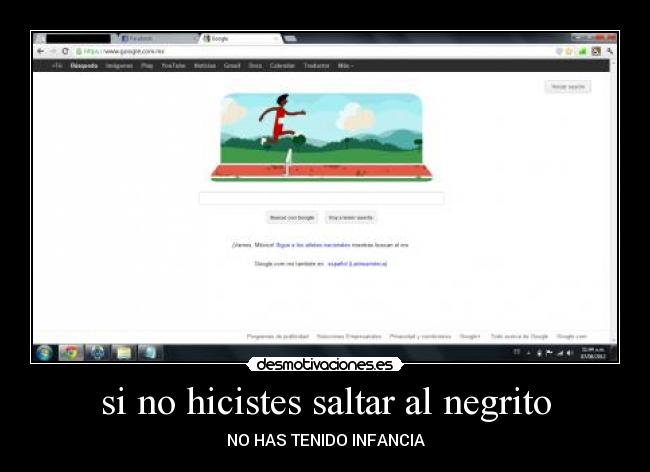Viewport: 650px width, 472px height.
Task: Click the green extension icon in toolbar
Action: (582, 51)
